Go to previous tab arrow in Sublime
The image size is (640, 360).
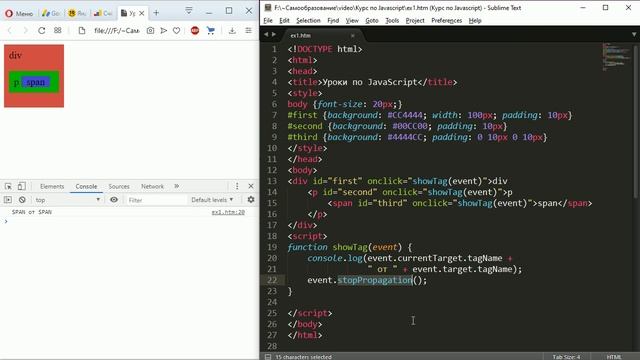[266, 35]
